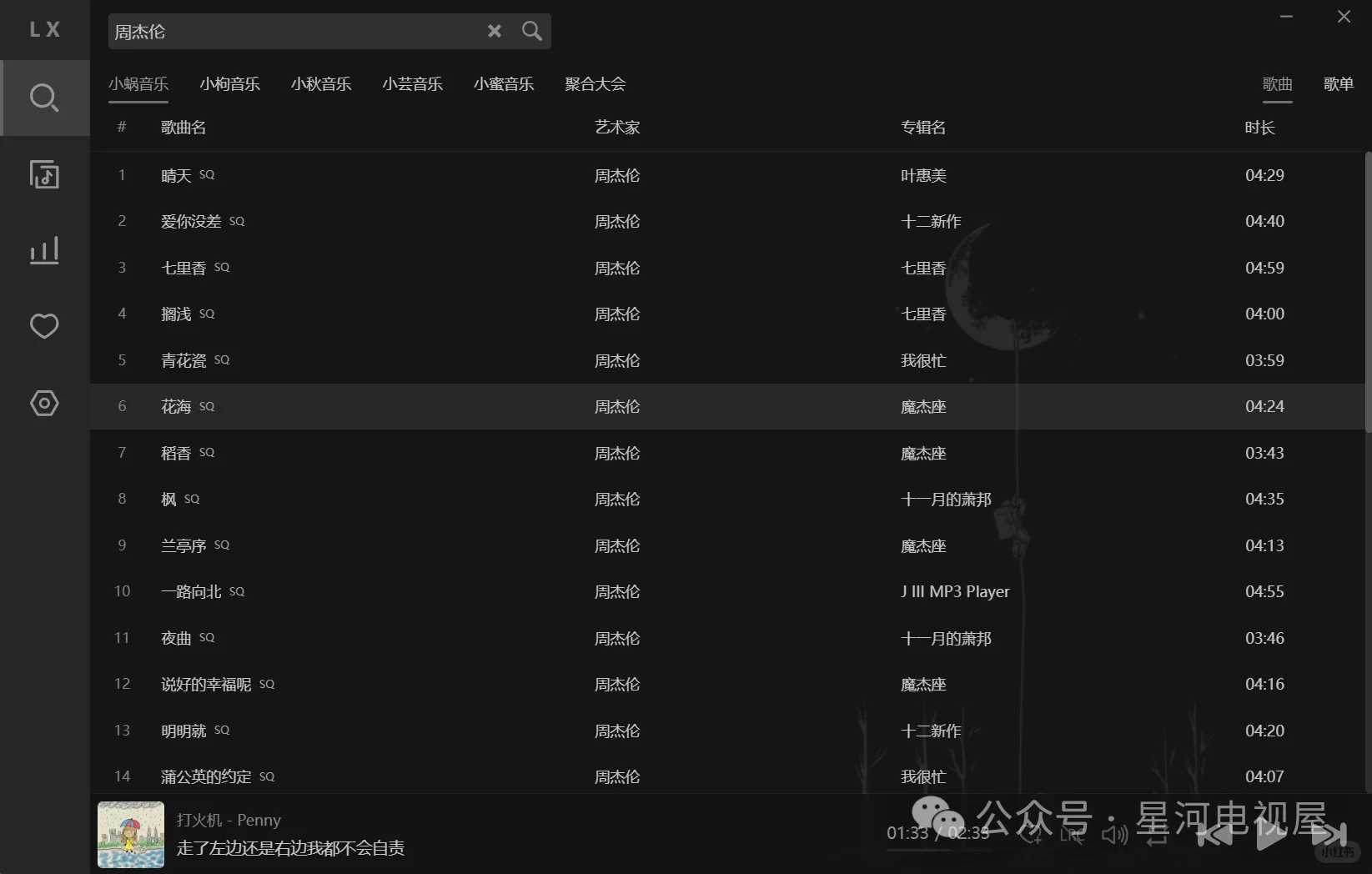Select the 小蜜音乐 source
The image size is (1372, 874).
point(504,83)
